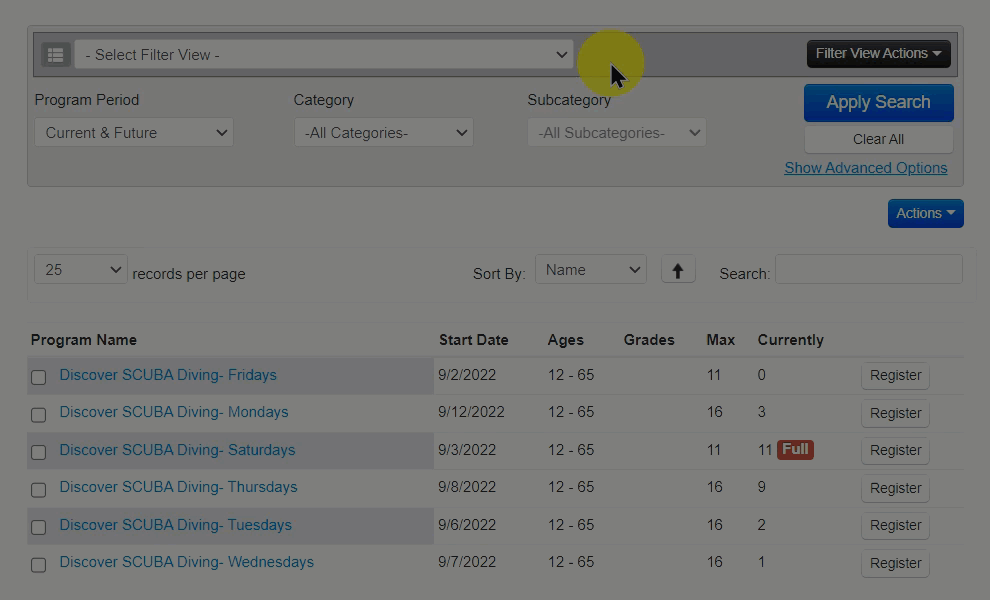Screen dimensions: 990x600
Task: Open Discover SCUBA Diving- Mondays program
Action: [174, 412]
